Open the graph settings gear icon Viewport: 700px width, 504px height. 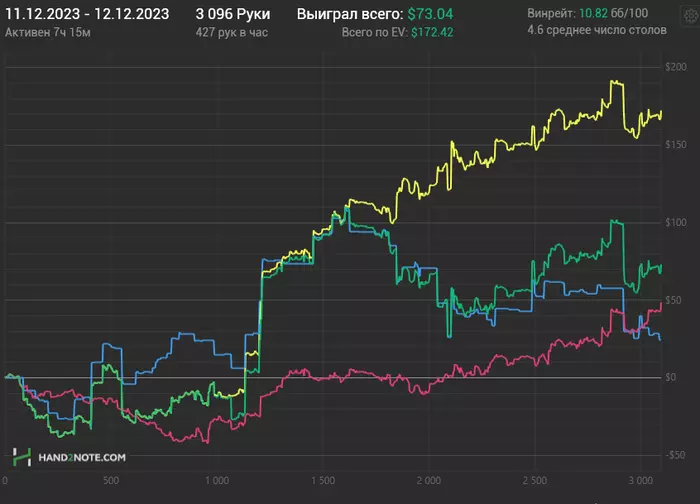coord(691,17)
